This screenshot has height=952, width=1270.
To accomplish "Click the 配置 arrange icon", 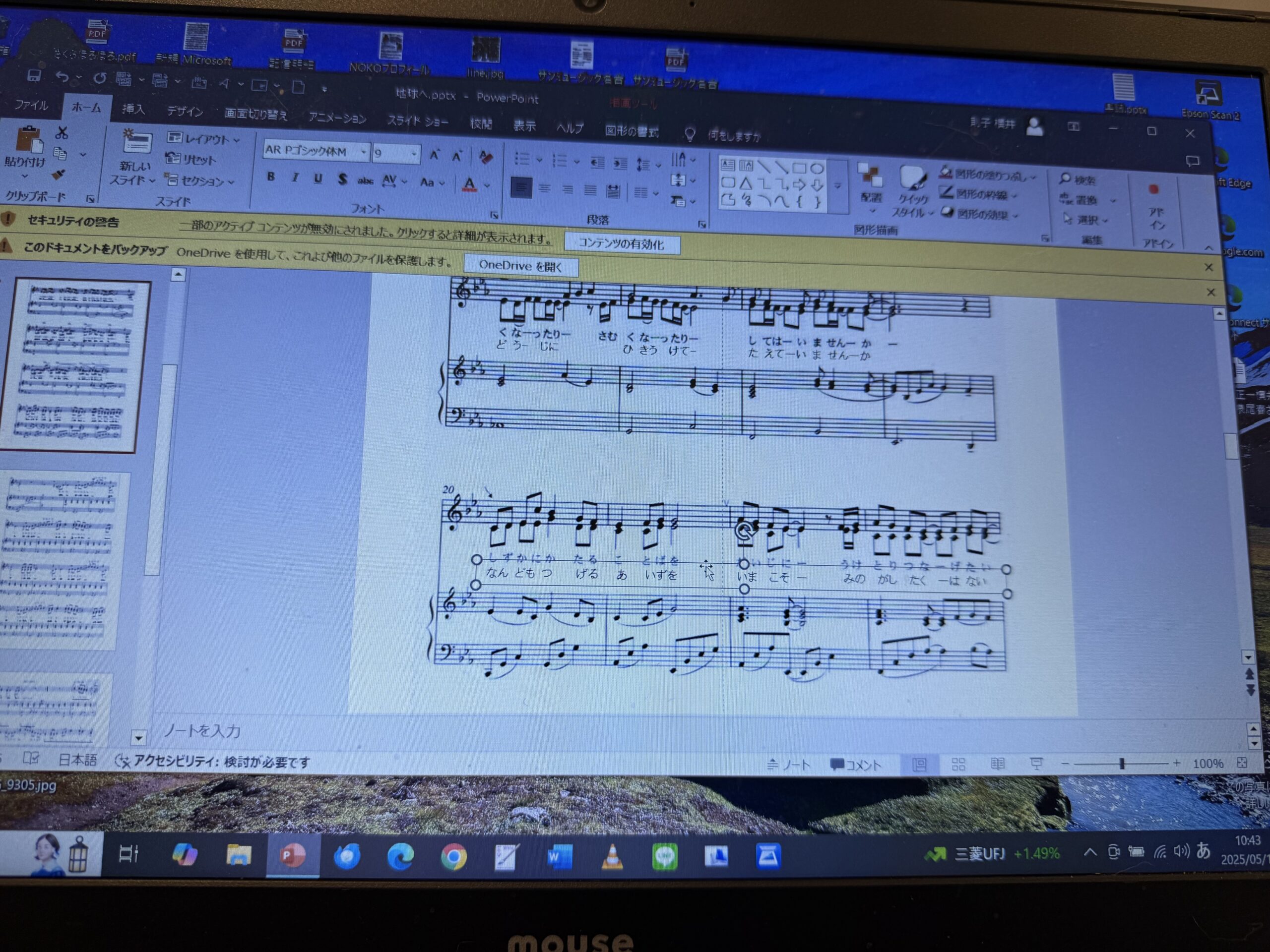I will 871,176.
